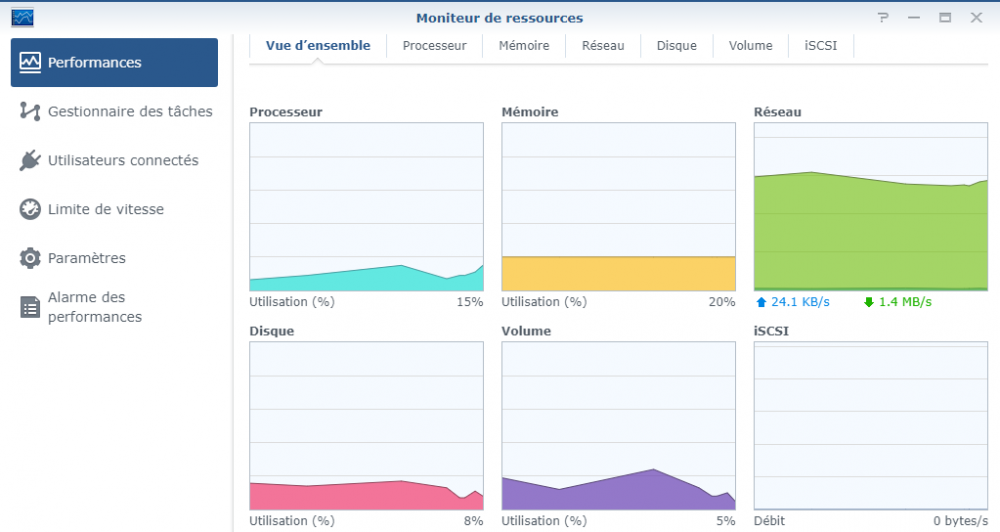The image size is (1000, 532).
Task: Click the Resource Monitor app icon in title bar
Action: coord(22,17)
